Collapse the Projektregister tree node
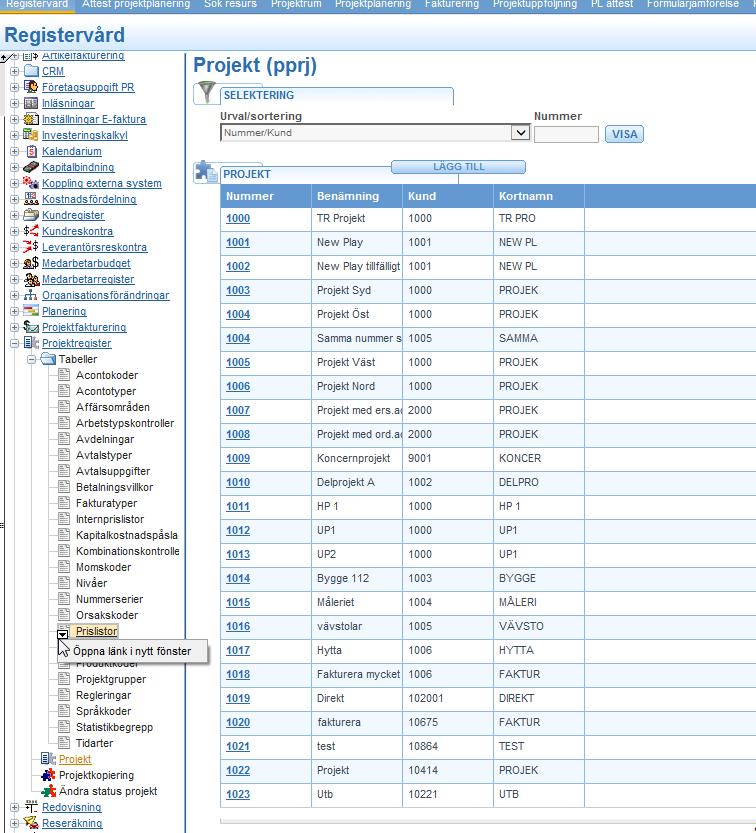The height and width of the screenshot is (833, 756). point(14,343)
